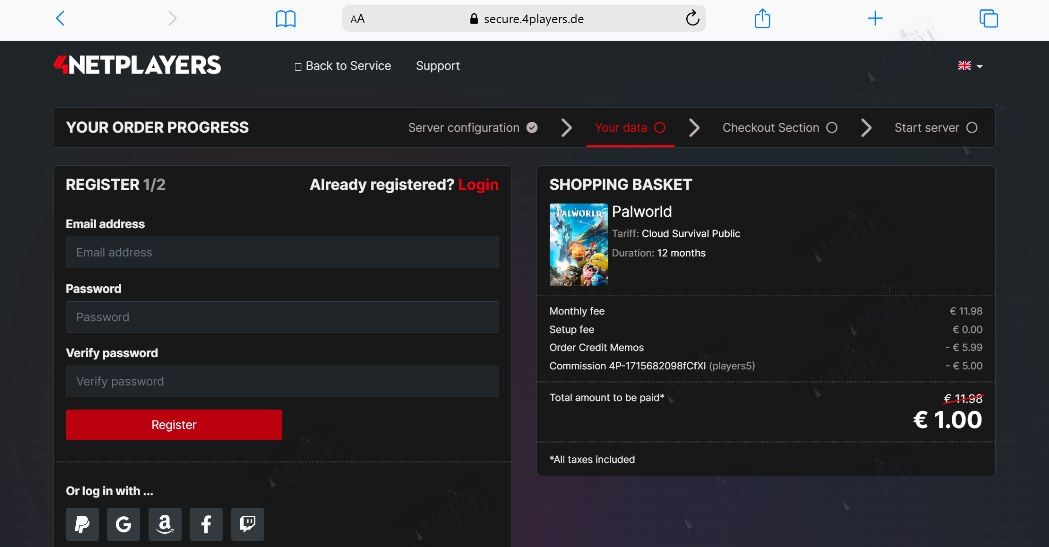1049x547 pixels.
Task: Open the AA reader text-size menu
Action: point(358,19)
